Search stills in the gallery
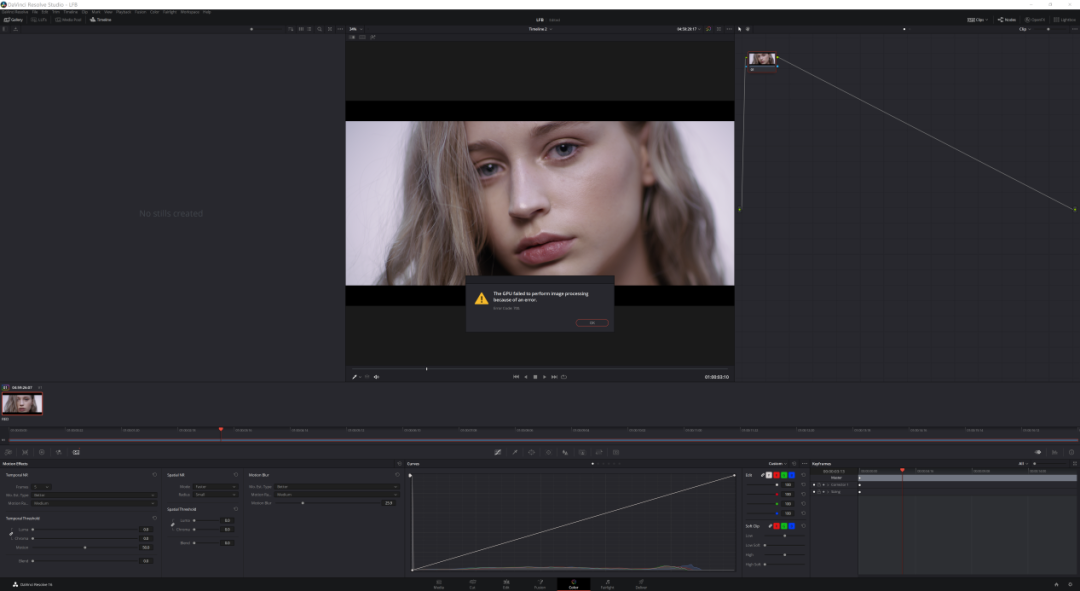The image size is (1080, 591). 320,29
